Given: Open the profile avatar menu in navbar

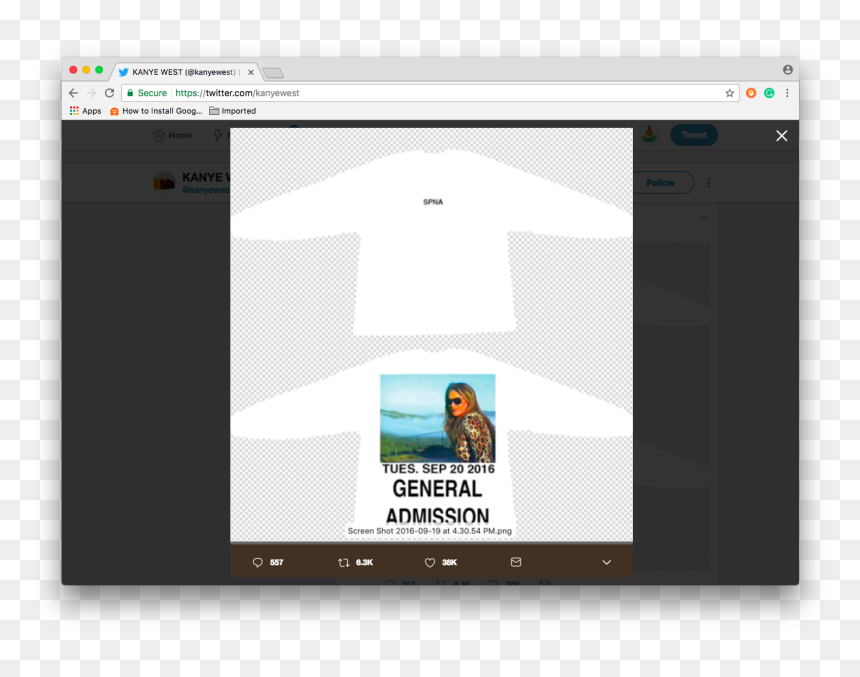Looking at the screenshot, I should click(x=650, y=134).
